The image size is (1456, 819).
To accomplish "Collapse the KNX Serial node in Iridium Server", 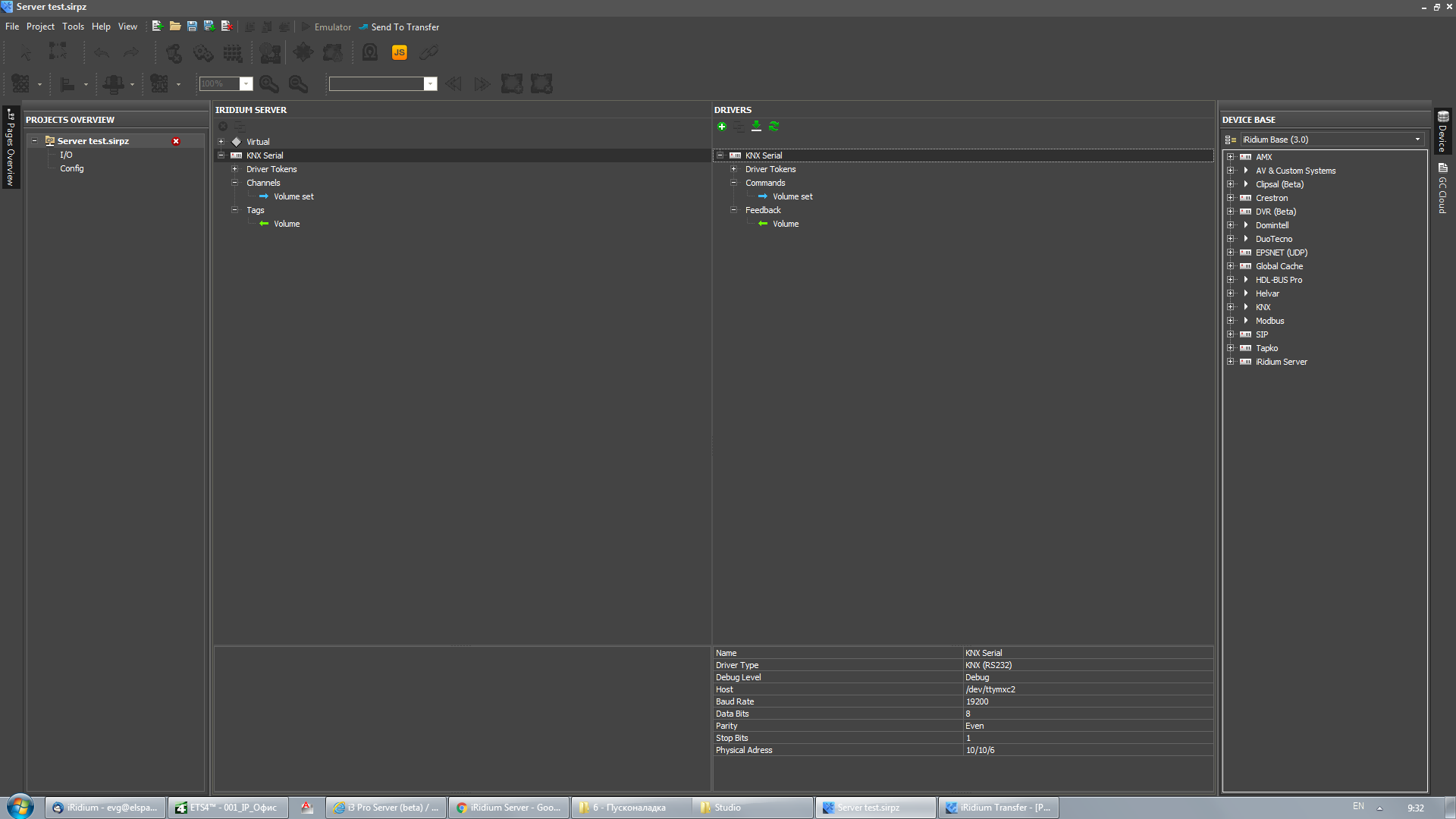I will point(221,155).
